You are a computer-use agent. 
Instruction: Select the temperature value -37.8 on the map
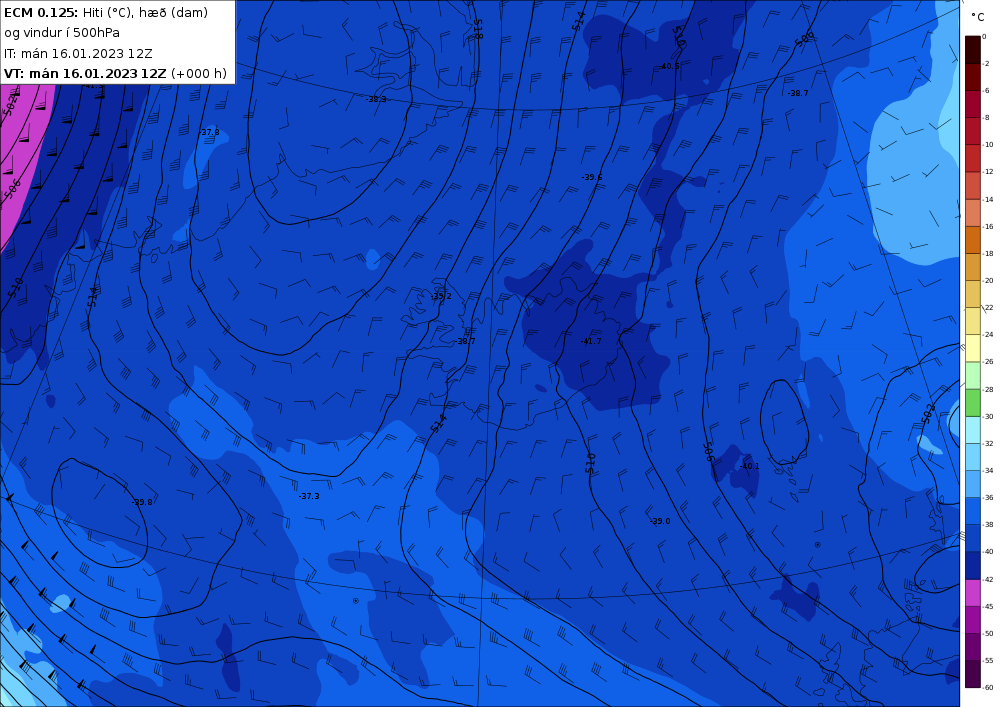(x=209, y=133)
